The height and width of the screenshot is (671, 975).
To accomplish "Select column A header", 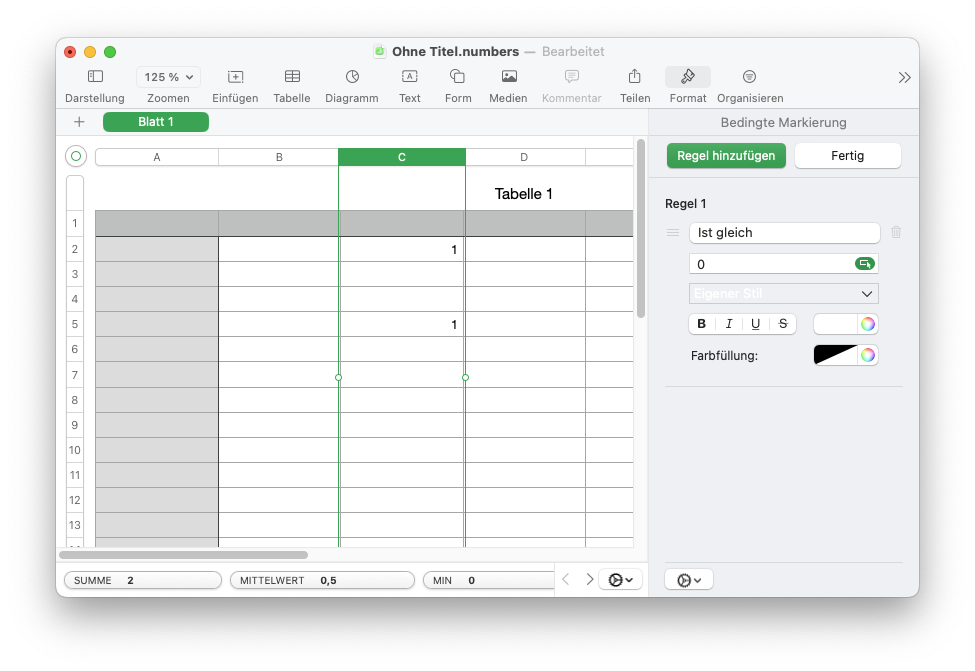I will 157,157.
